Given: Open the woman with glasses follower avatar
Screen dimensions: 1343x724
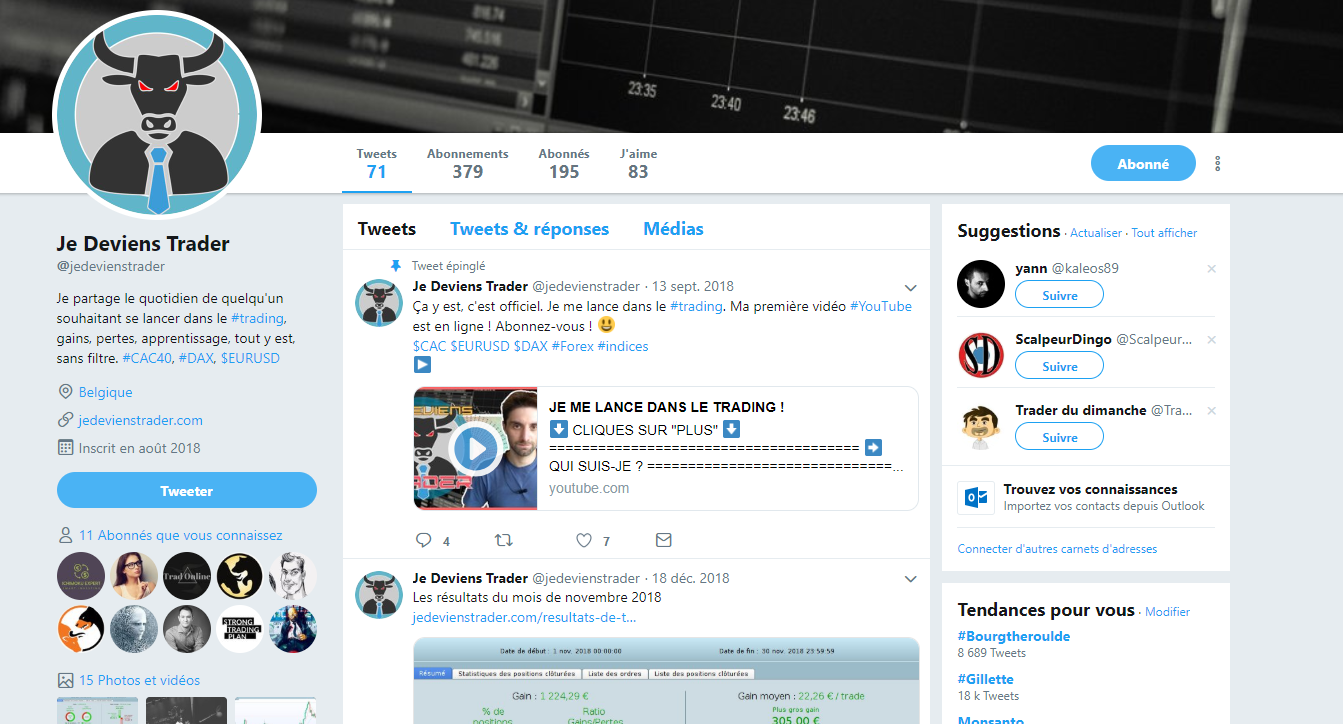Looking at the screenshot, I should pos(134,576).
